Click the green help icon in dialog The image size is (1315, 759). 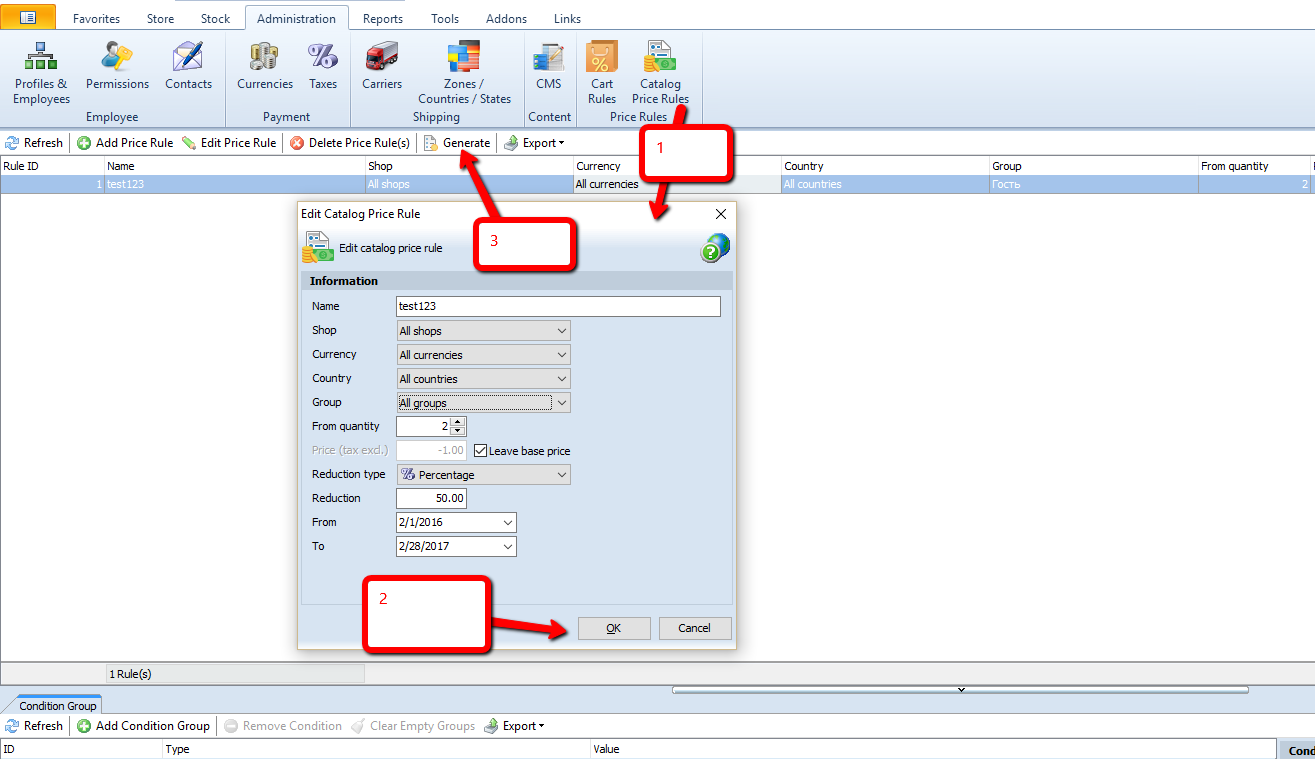point(715,248)
